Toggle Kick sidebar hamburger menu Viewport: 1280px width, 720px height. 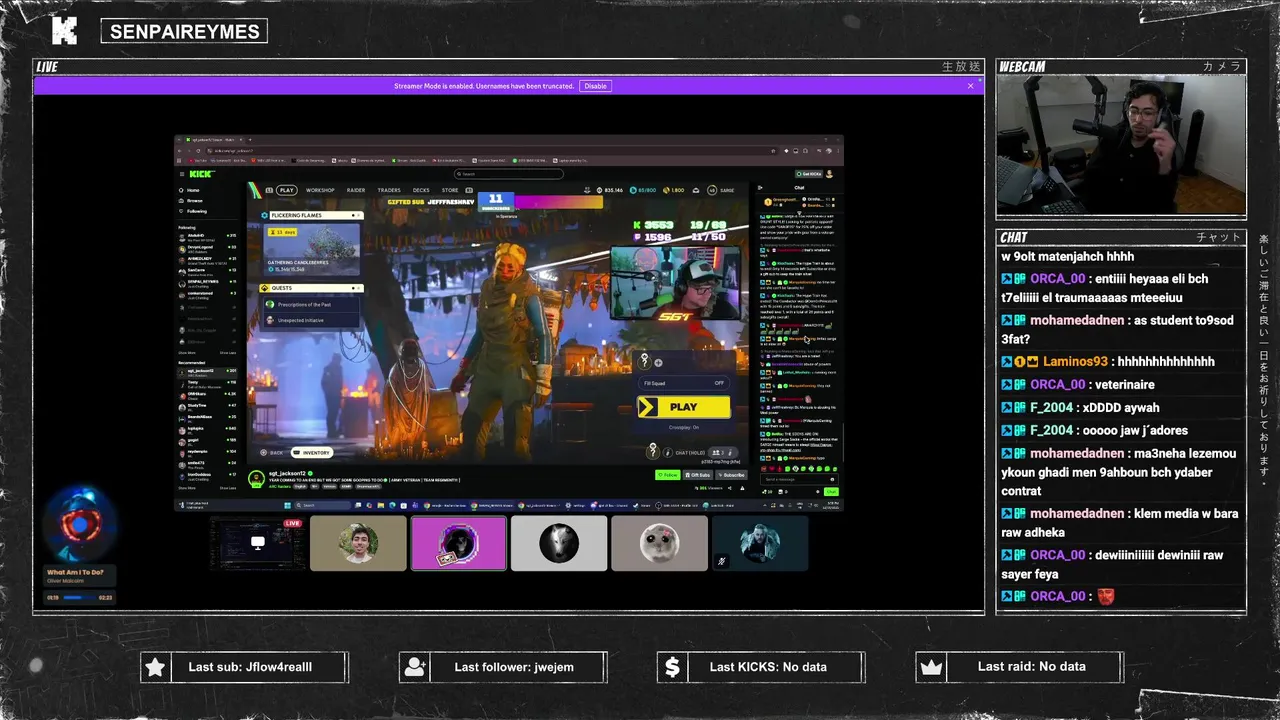(181, 174)
